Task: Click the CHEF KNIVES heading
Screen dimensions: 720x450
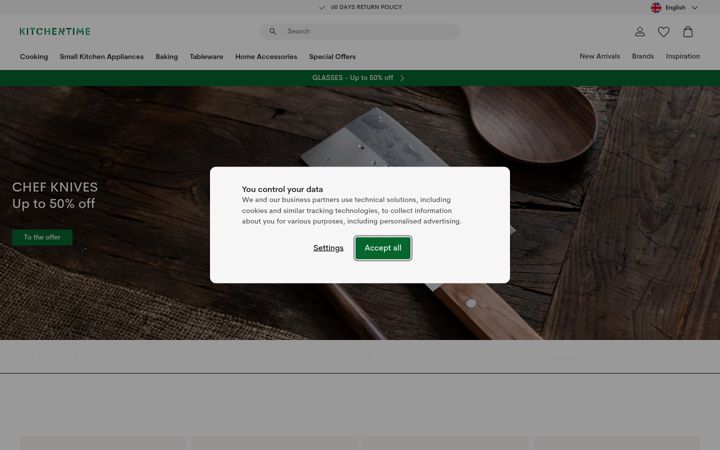Action: click(x=55, y=187)
